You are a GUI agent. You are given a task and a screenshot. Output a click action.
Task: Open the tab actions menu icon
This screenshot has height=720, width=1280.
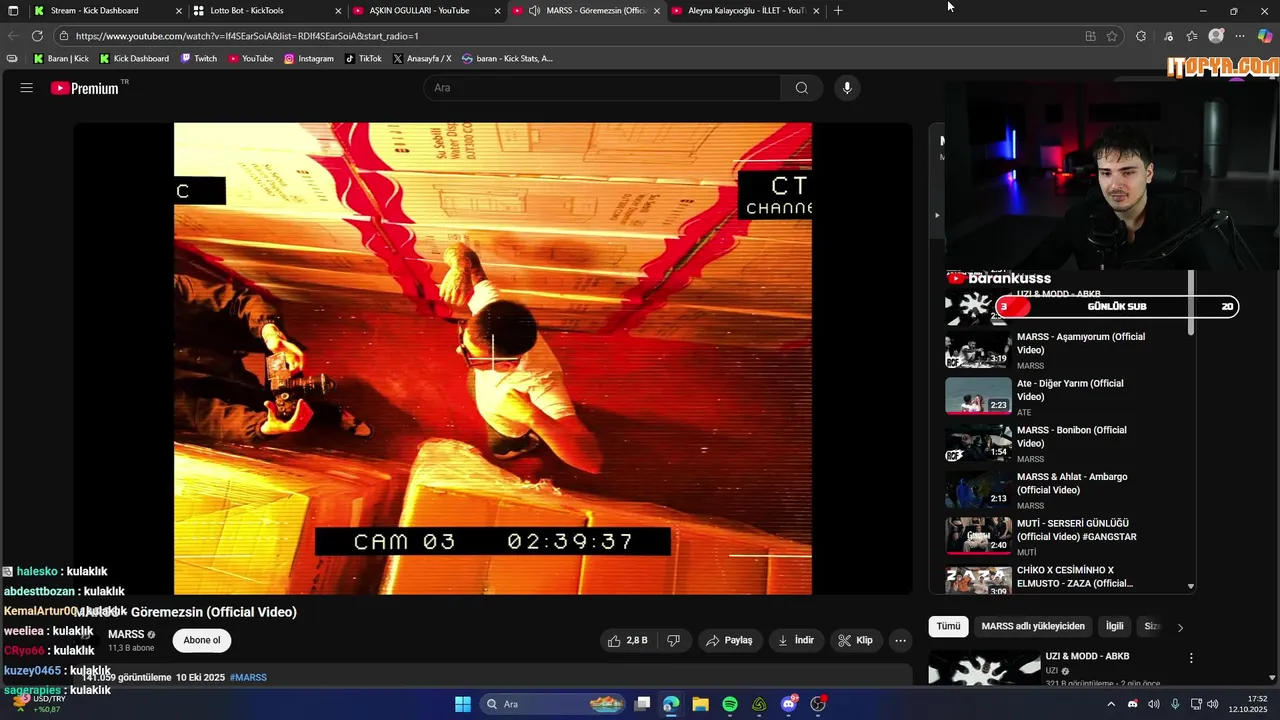tap(13, 11)
